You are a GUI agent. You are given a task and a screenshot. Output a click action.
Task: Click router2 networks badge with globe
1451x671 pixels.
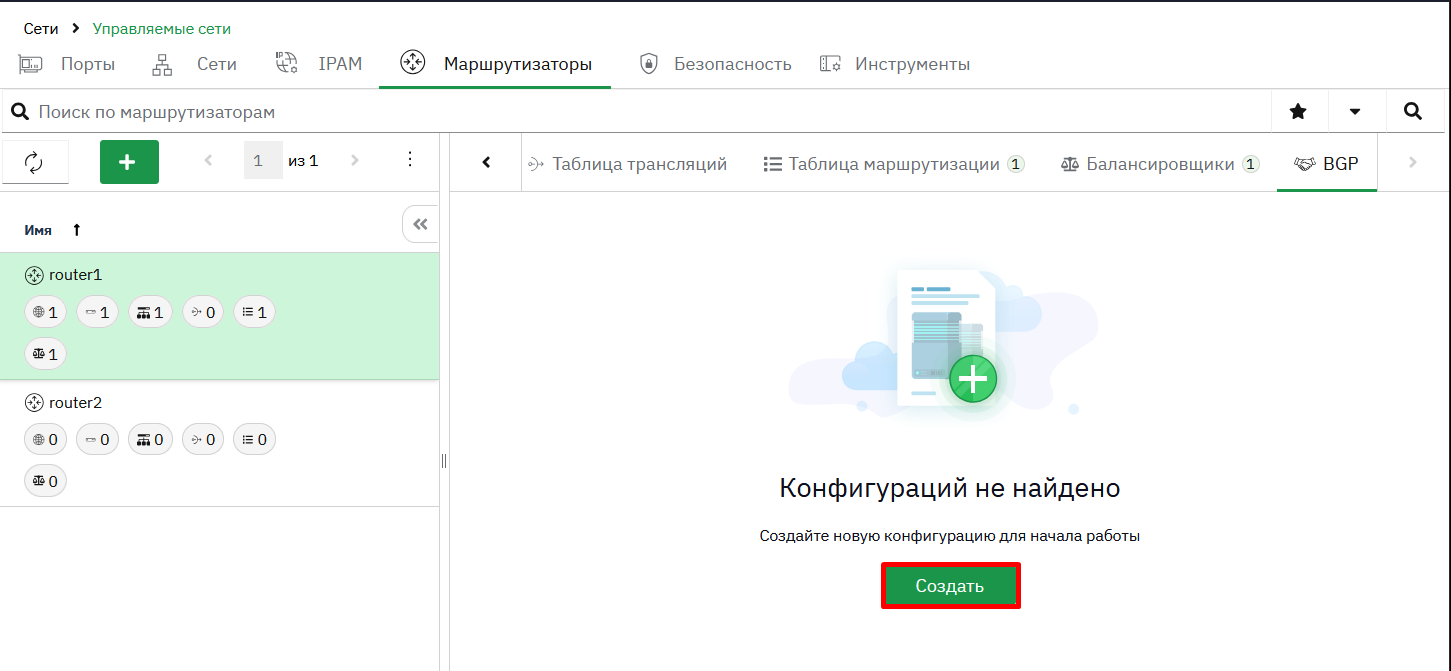tap(45, 439)
